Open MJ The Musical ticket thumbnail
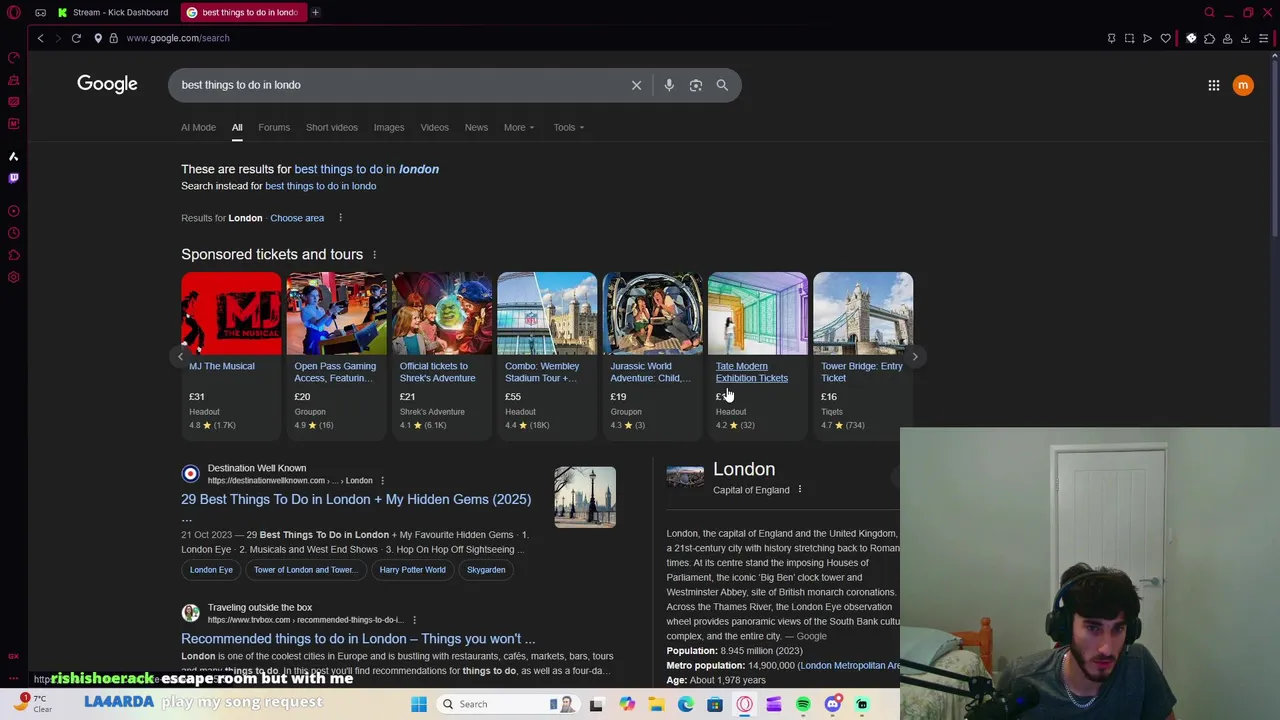1280x720 pixels. click(231, 313)
